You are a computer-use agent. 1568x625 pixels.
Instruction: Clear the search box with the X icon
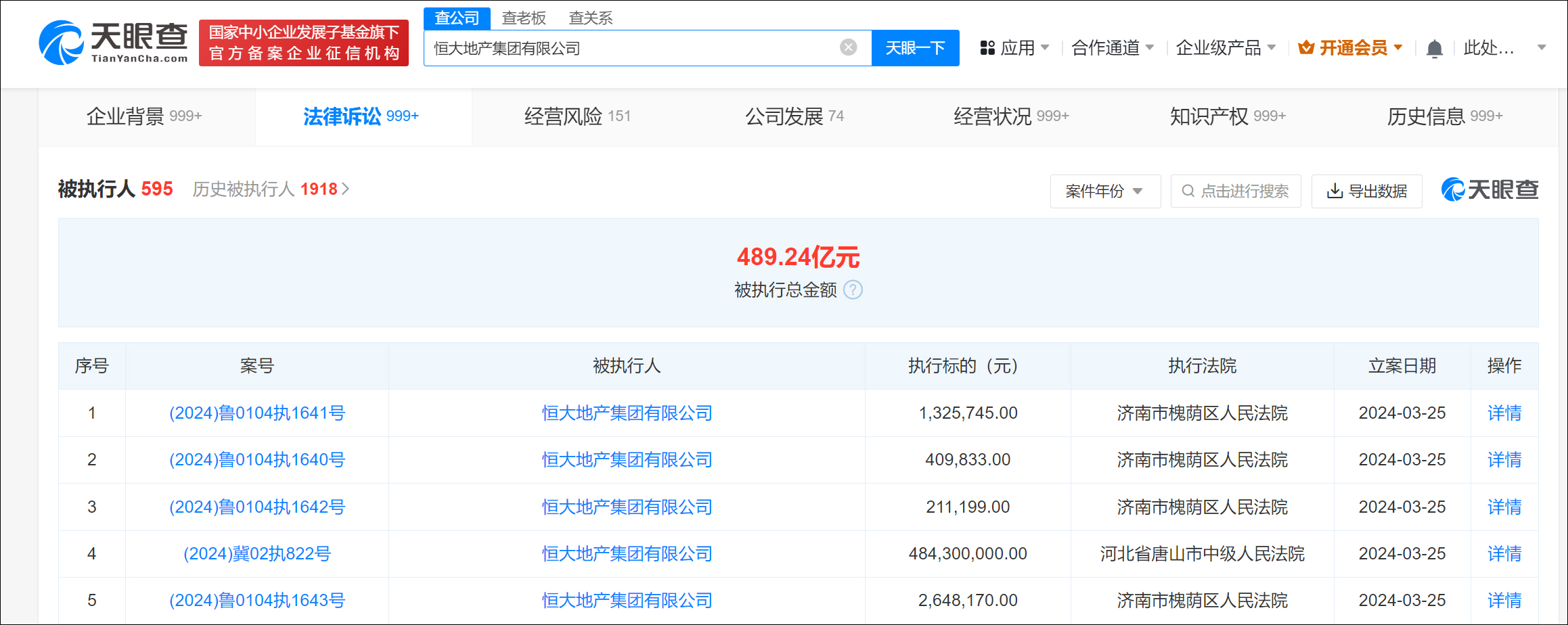848,47
